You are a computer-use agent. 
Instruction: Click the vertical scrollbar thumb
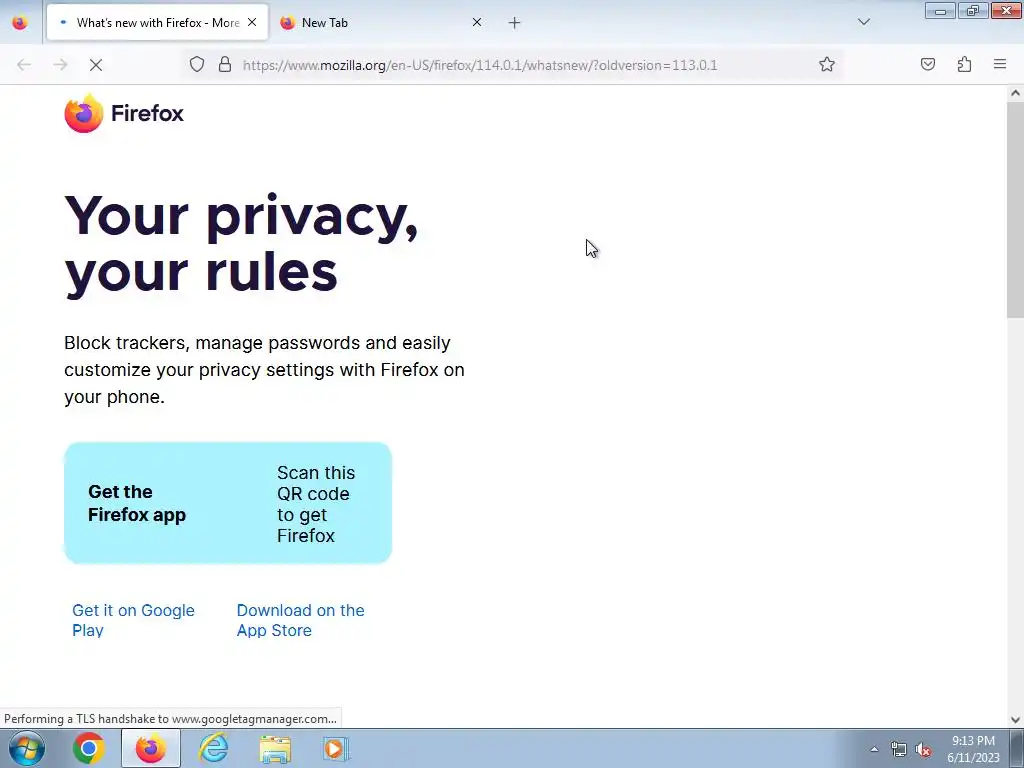click(1015, 210)
